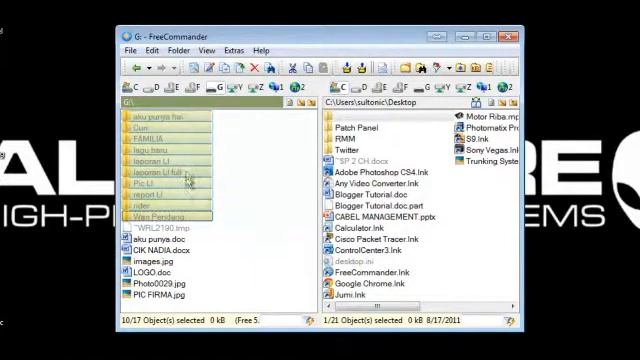Open the Edit menu
640x360 pixels.
pos(152,51)
